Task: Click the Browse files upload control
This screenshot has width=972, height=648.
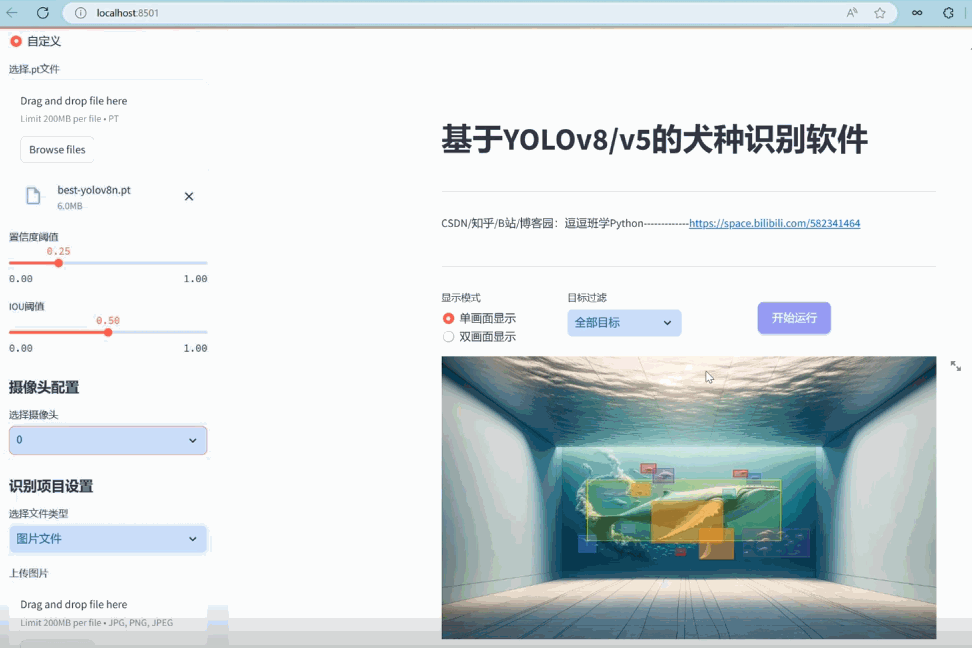Action: click(x=56, y=149)
